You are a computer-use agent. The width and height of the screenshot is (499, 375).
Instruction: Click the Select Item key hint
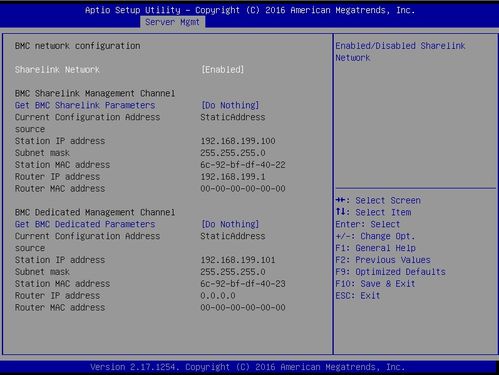click(373, 212)
